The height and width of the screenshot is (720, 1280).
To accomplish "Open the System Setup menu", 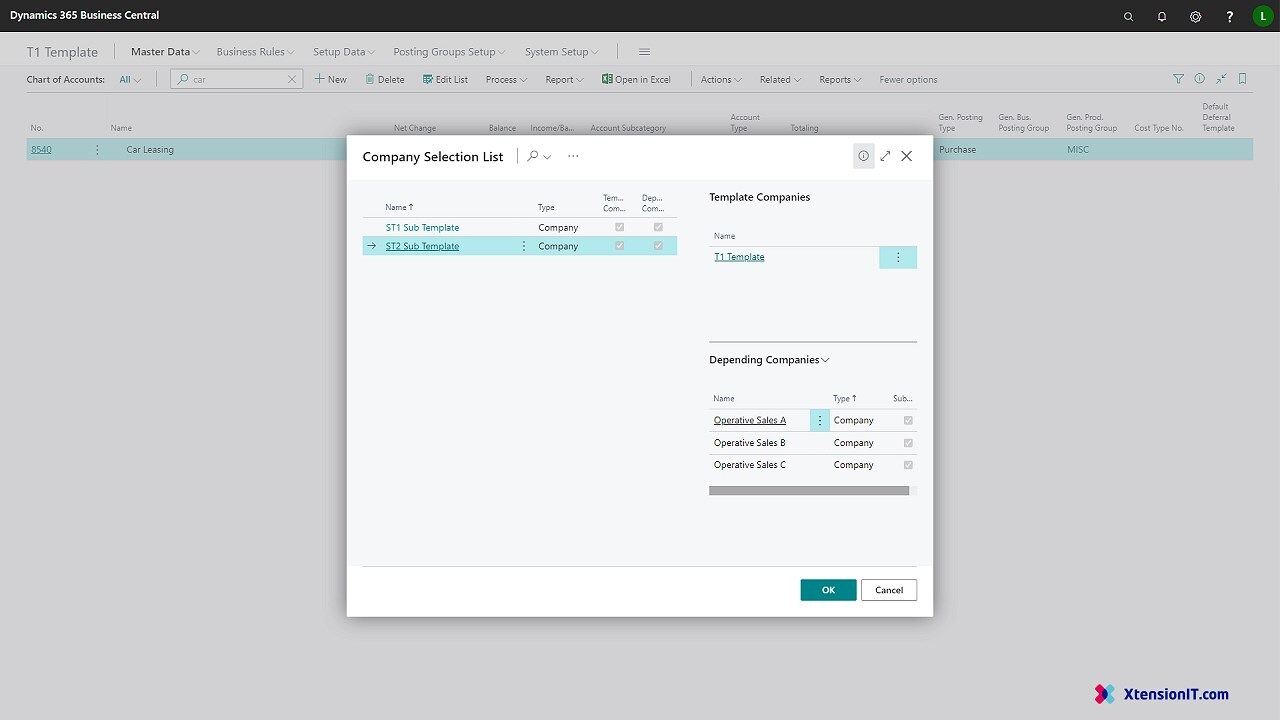I will (x=561, y=52).
